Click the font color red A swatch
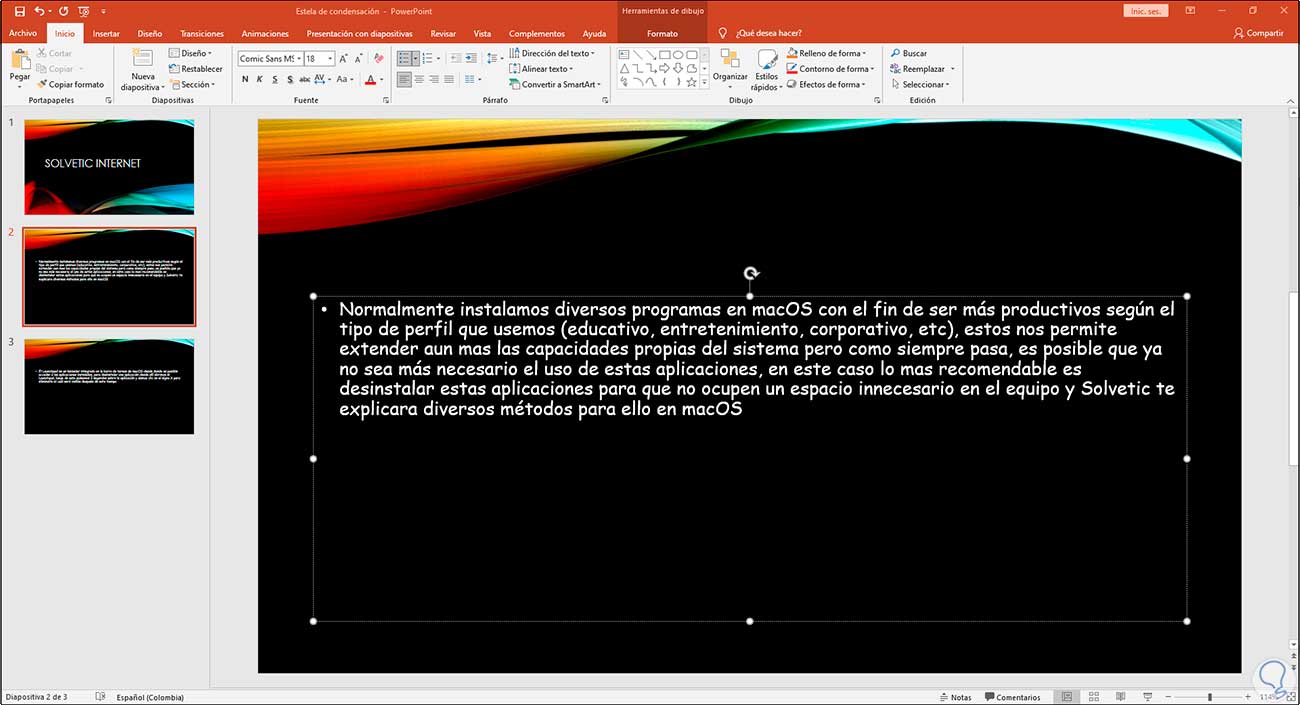The height and width of the screenshot is (705, 1300). (372, 79)
